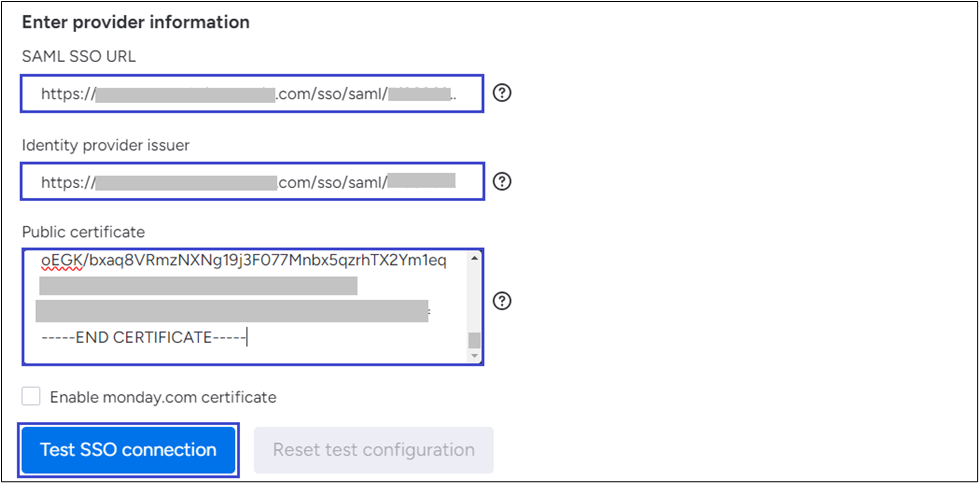Click the help icon beside SAML SSO URL
Screen dimensions: 979x483
coord(503,93)
